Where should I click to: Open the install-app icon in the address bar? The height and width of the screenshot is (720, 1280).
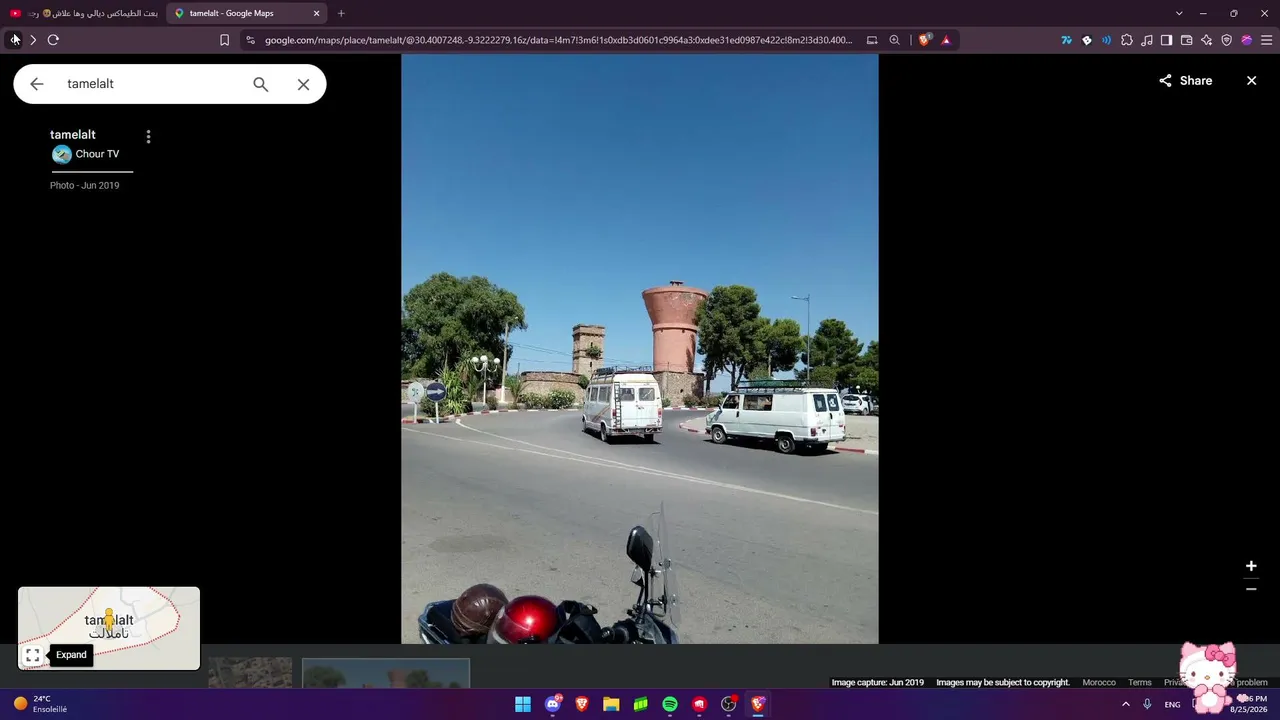coord(872,40)
